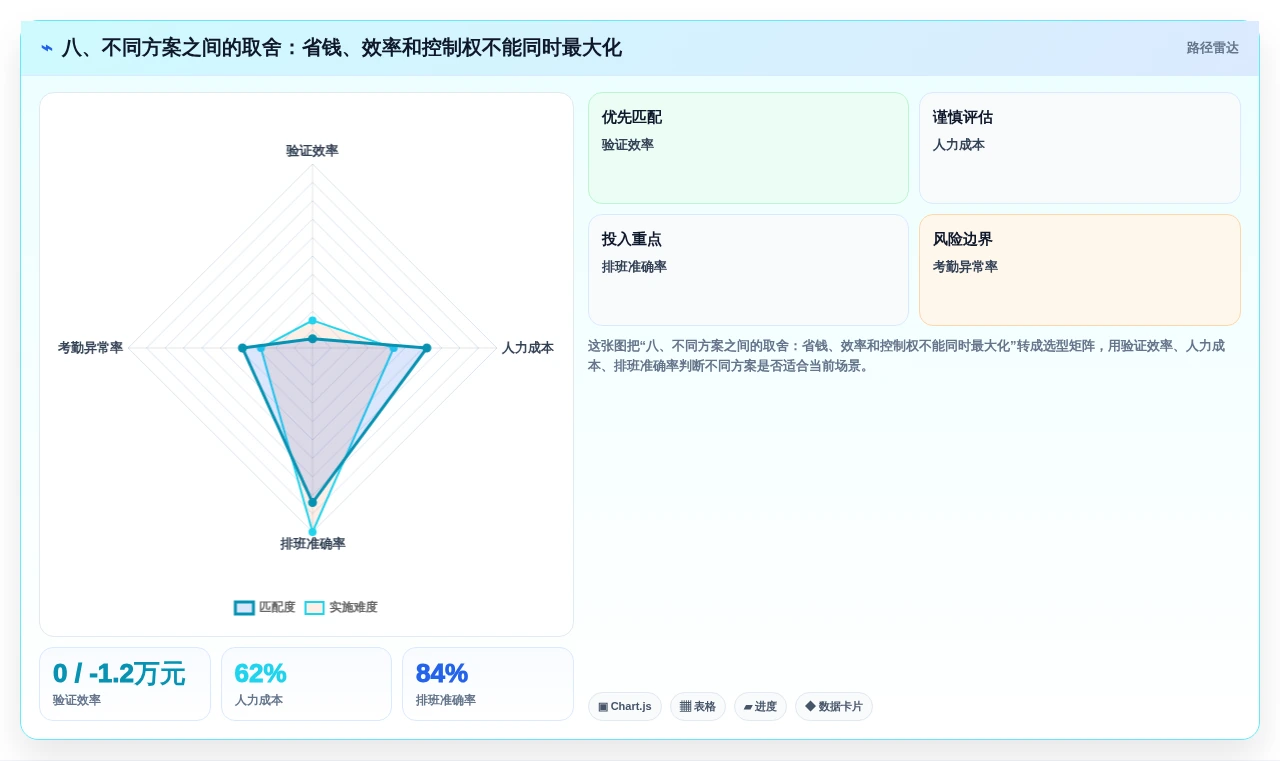This screenshot has width=1280, height=761.
Task: Open the 风险边界 card
Action: 1080,270
